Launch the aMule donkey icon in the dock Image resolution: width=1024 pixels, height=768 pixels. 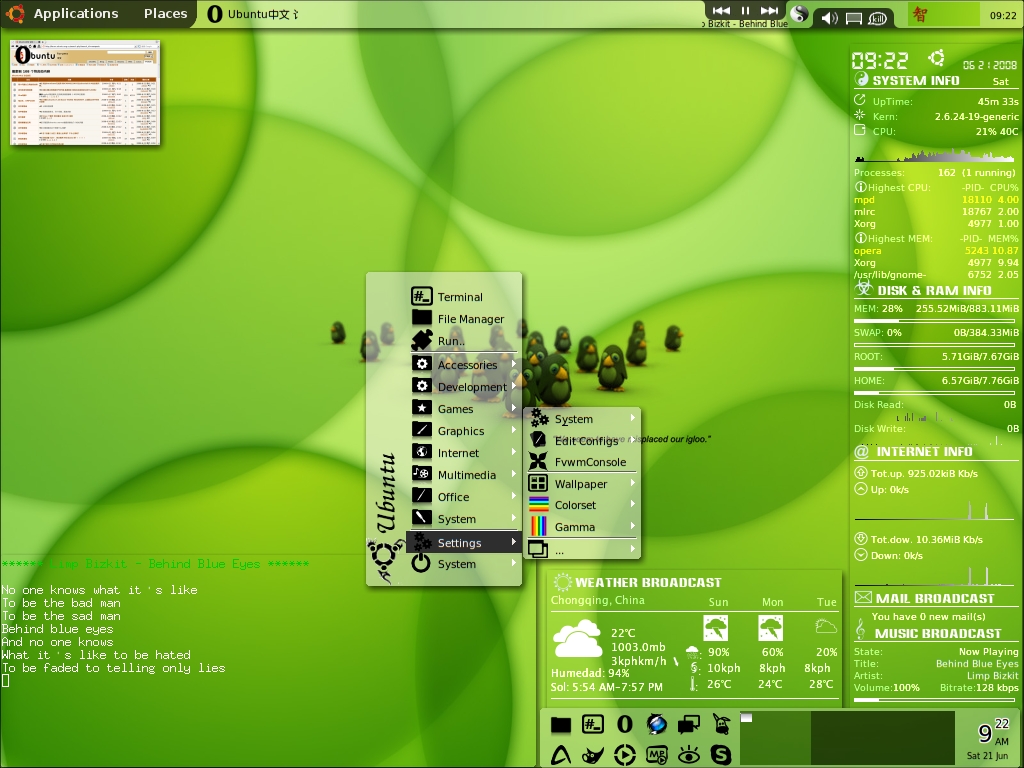pos(720,724)
